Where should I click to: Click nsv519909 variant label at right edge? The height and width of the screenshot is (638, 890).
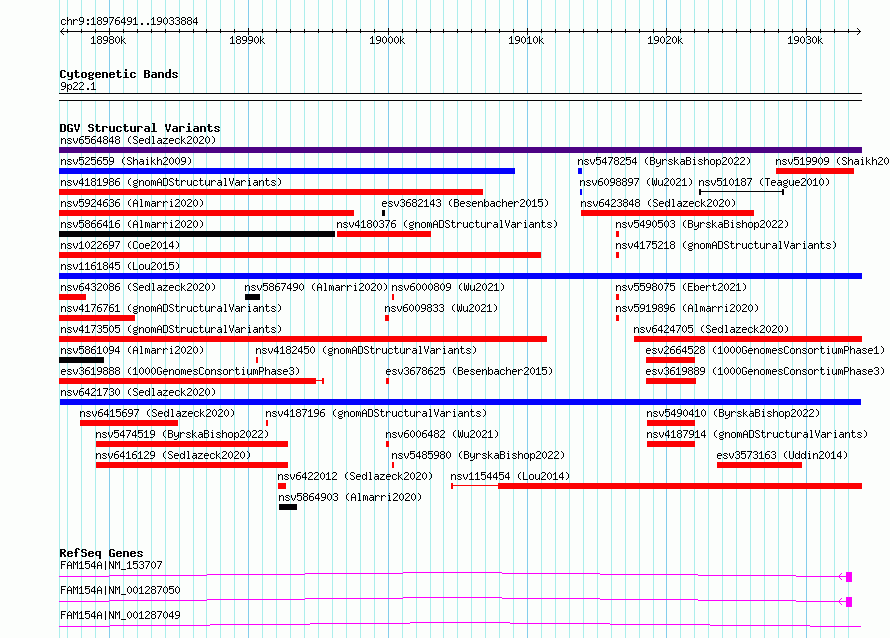(x=832, y=161)
